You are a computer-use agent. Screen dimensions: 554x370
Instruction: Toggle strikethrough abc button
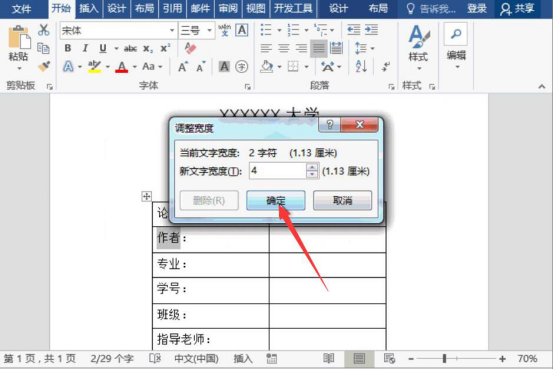pyautogui.click(x=130, y=48)
